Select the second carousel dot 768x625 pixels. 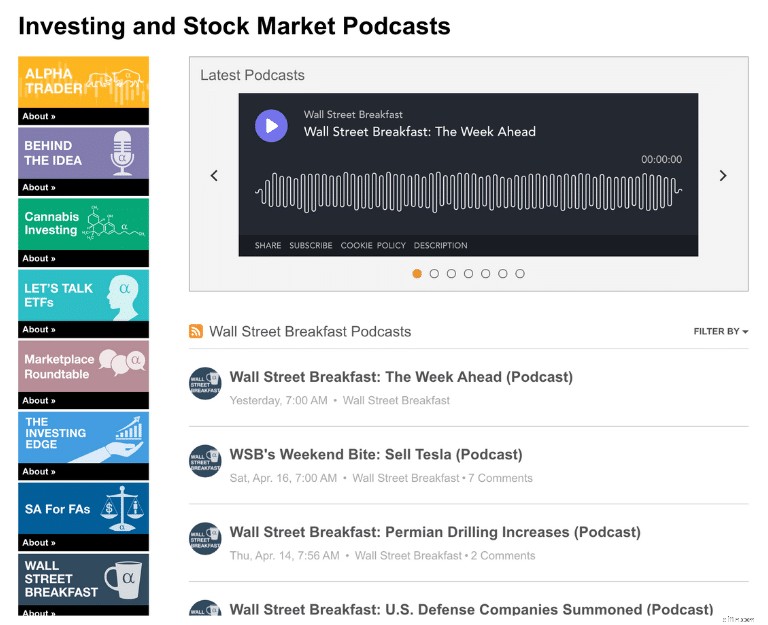pos(434,274)
